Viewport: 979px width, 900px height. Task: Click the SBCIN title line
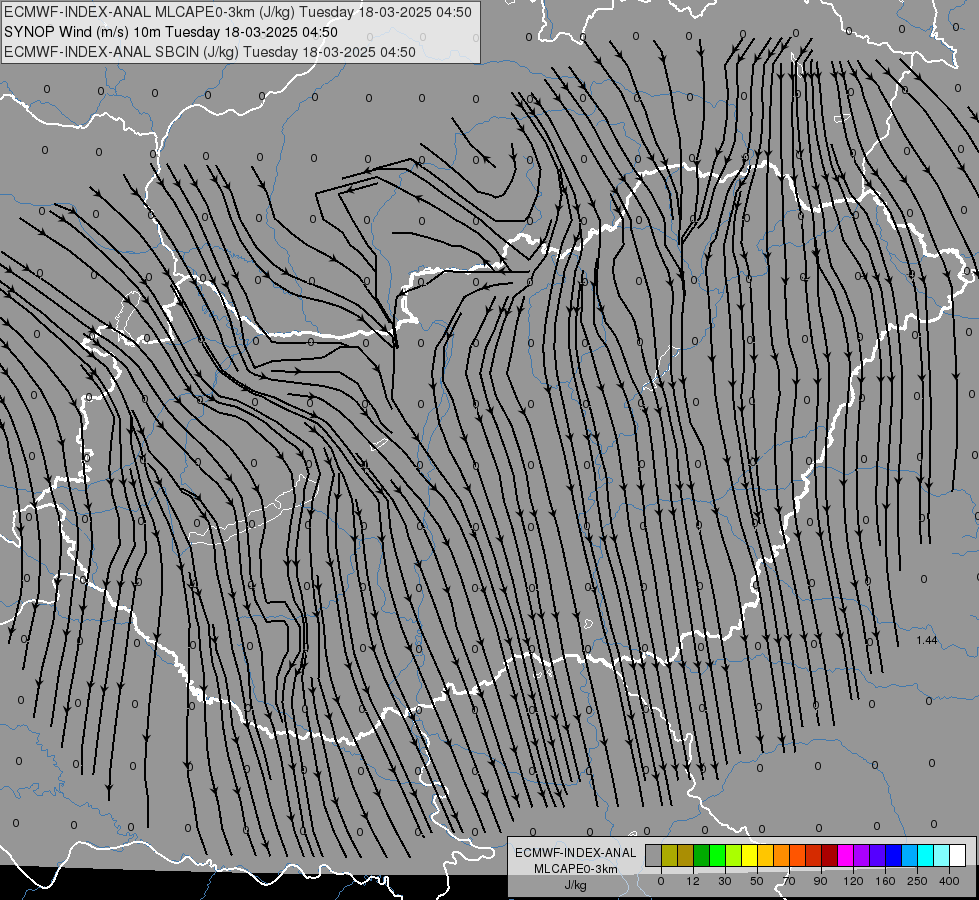point(210,52)
